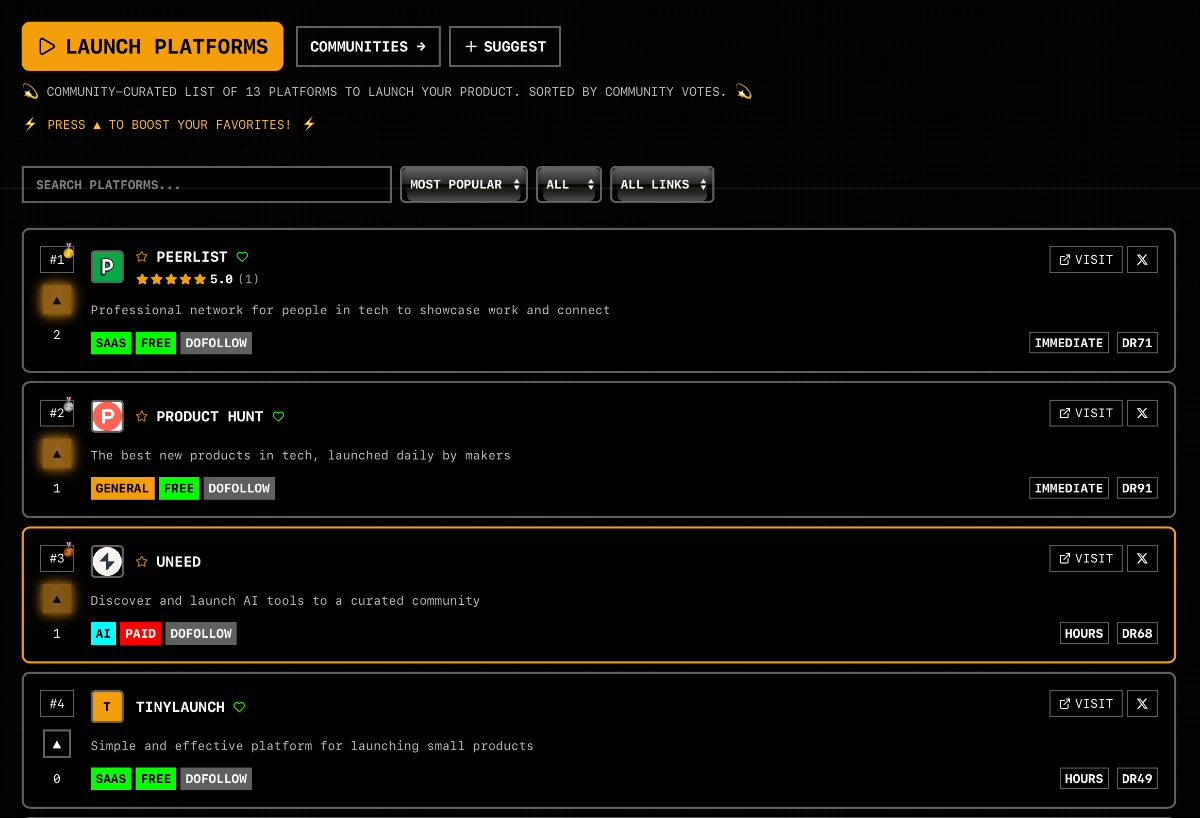Image resolution: width=1200 pixels, height=818 pixels.
Task: Visit the TinyLaunch website
Action: point(1086,703)
